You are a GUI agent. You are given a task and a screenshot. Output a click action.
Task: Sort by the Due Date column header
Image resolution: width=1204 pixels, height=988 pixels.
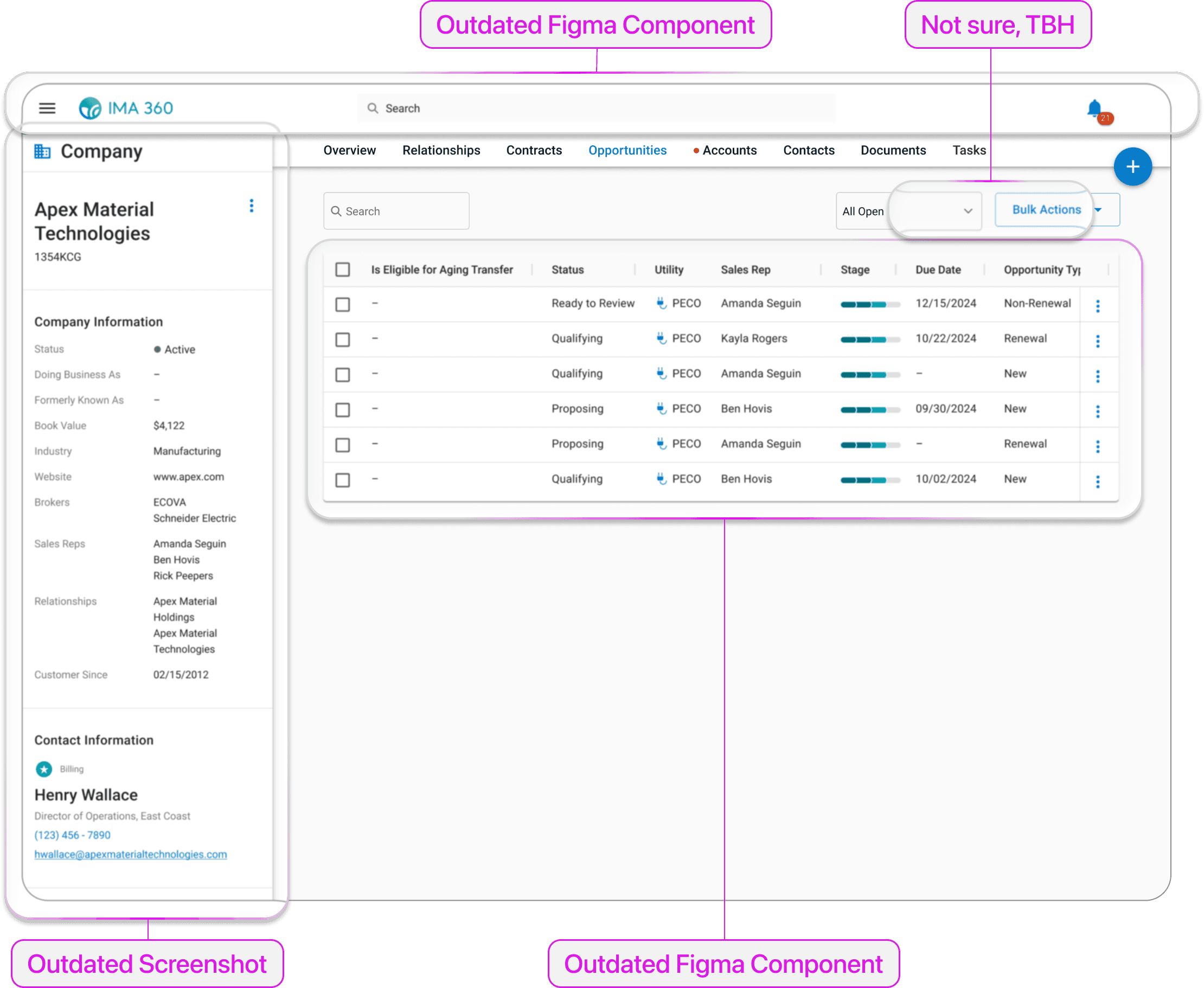click(x=938, y=270)
